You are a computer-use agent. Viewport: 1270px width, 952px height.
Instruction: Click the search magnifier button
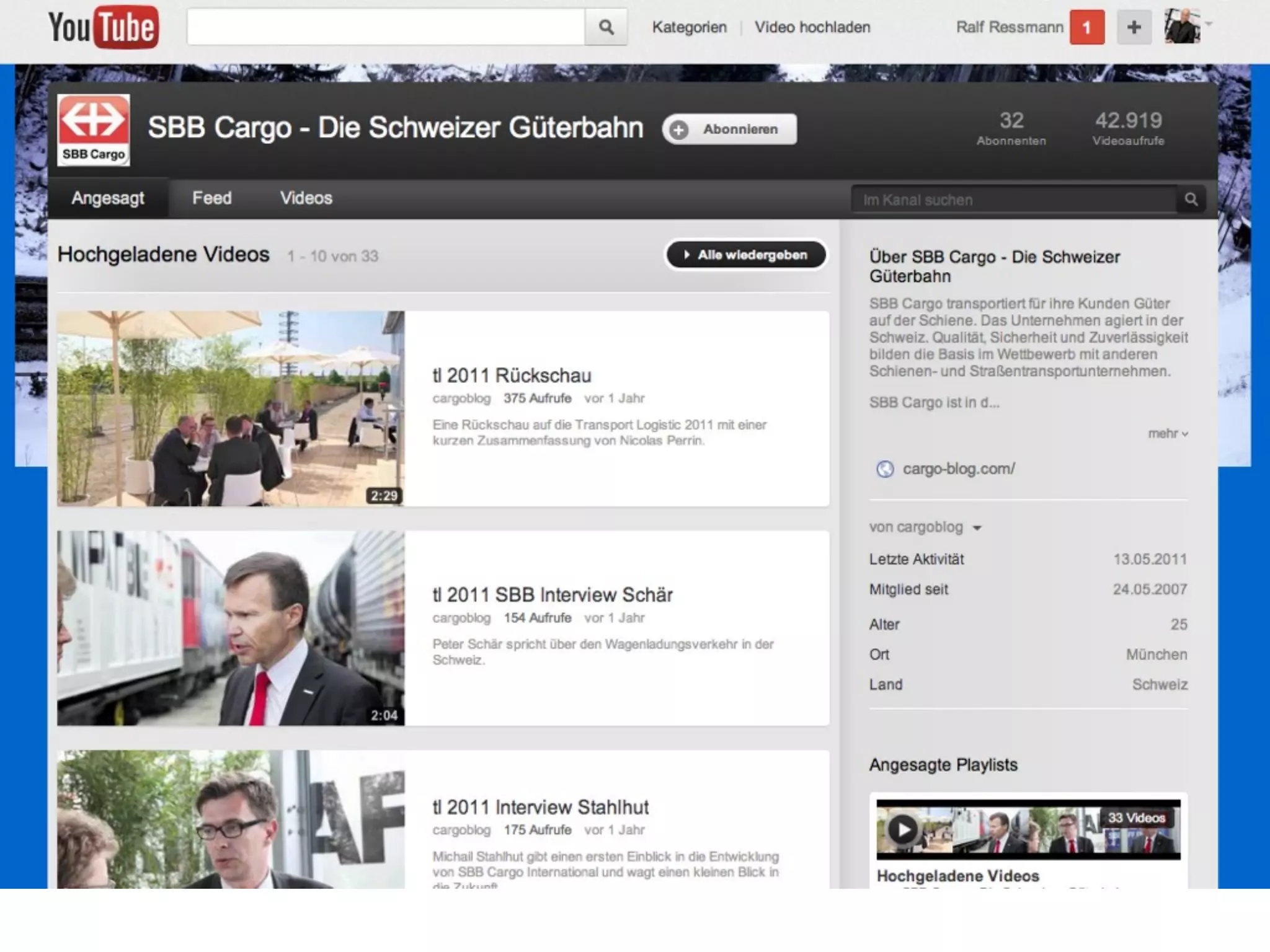point(606,27)
